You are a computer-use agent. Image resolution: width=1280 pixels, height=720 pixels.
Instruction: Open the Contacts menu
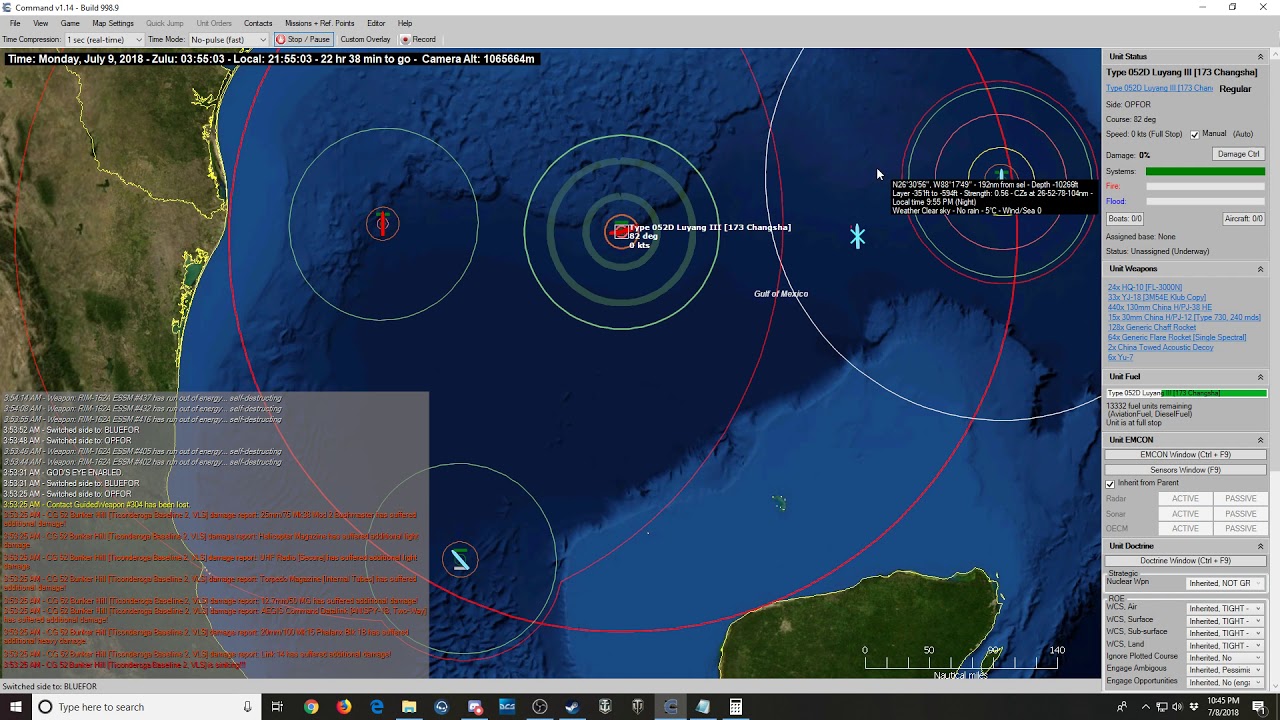[258, 23]
